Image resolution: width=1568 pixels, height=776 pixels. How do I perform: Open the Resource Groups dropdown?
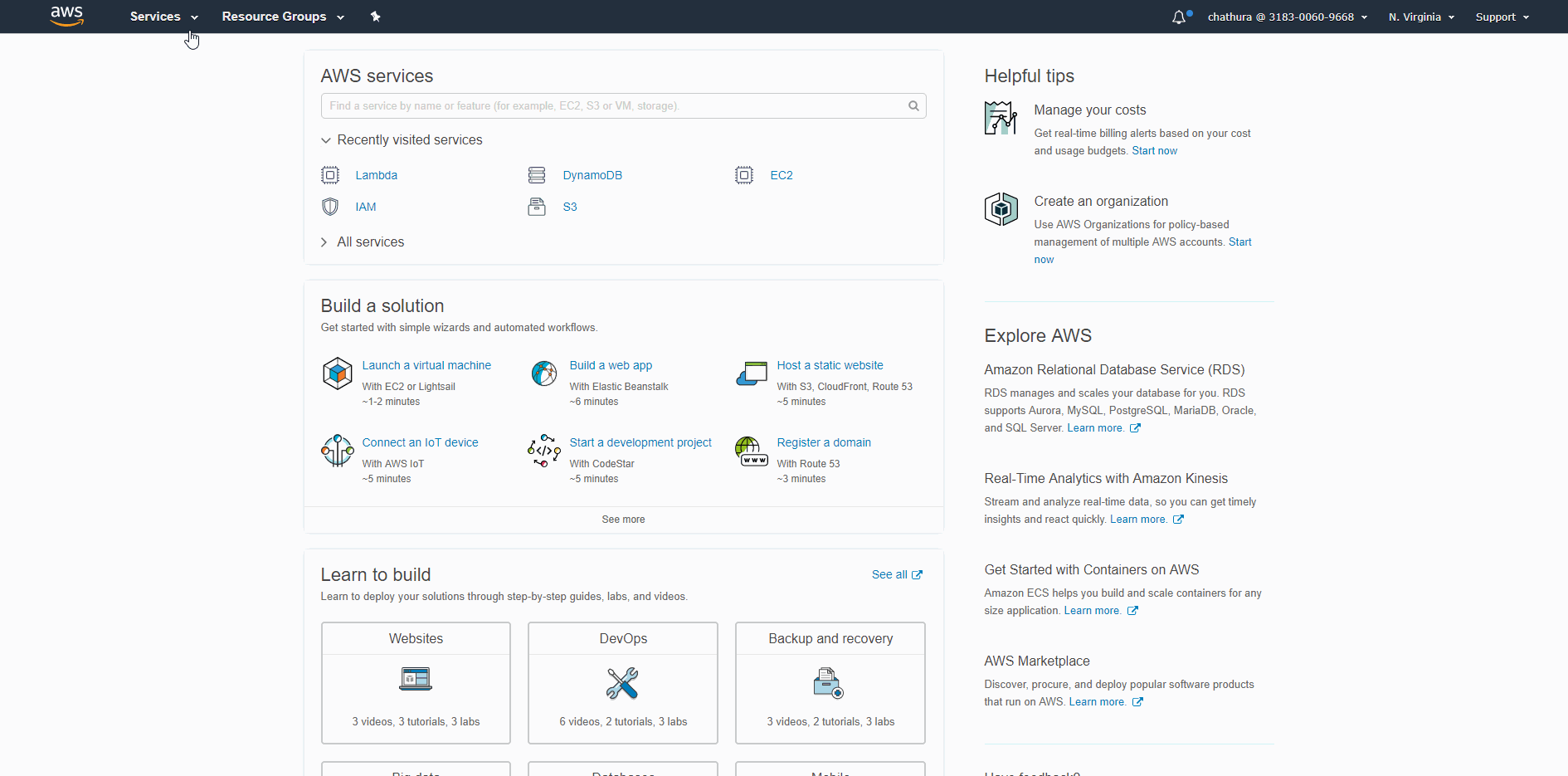(x=283, y=17)
